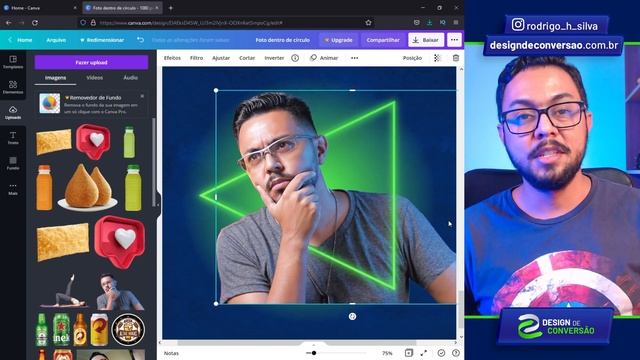Open header three-dots menu button
Viewport: 640px width, 360px height.
coord(454,40)
